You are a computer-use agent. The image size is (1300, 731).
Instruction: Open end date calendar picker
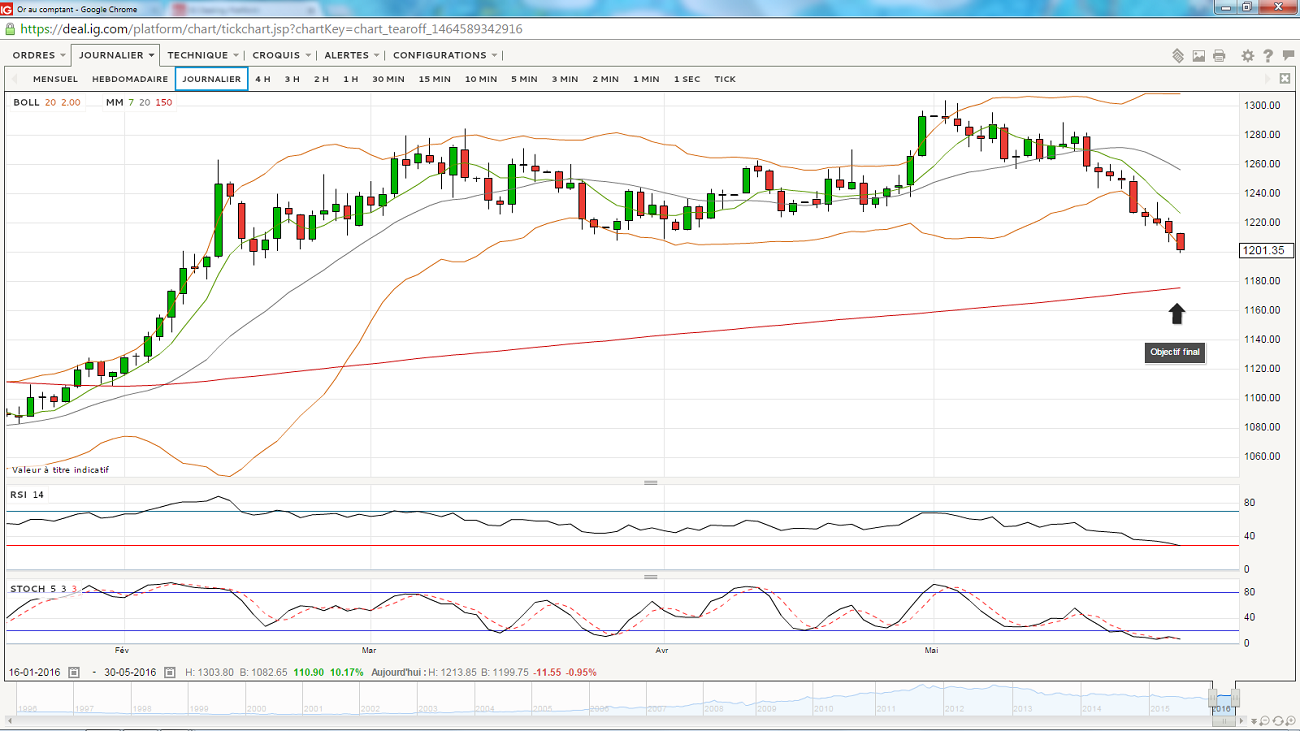pyautogui.click(x=169, y=672)
